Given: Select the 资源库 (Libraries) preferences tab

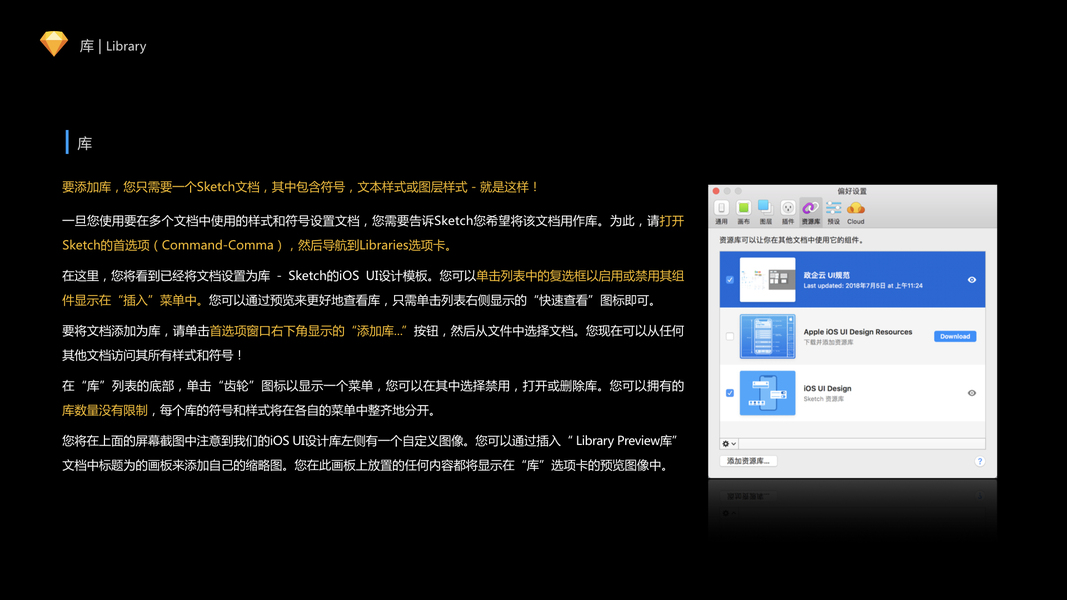Looking at the screenshot, I should 810,212.
